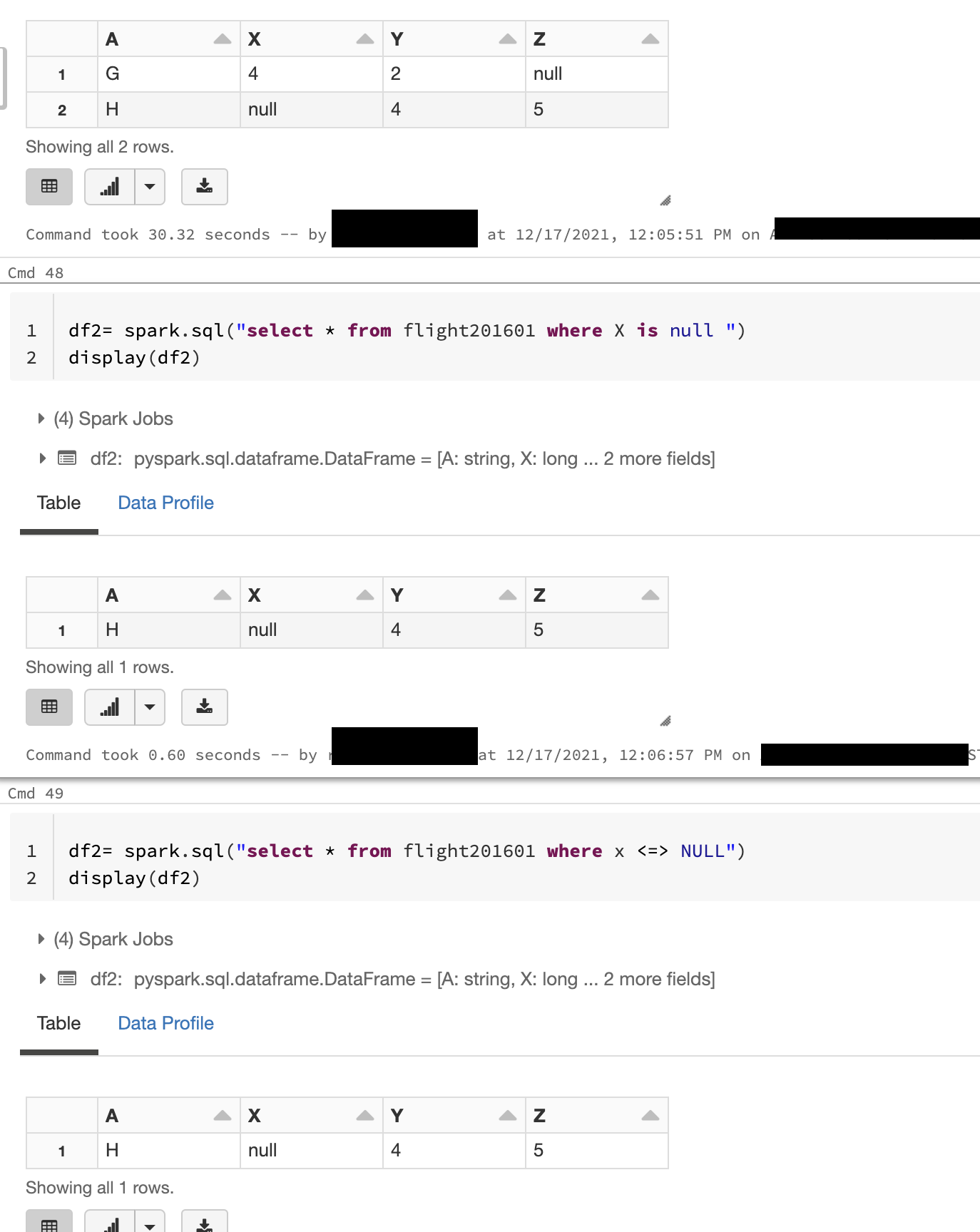Click the resize handle of Cmd 48 table

[665, 722]
